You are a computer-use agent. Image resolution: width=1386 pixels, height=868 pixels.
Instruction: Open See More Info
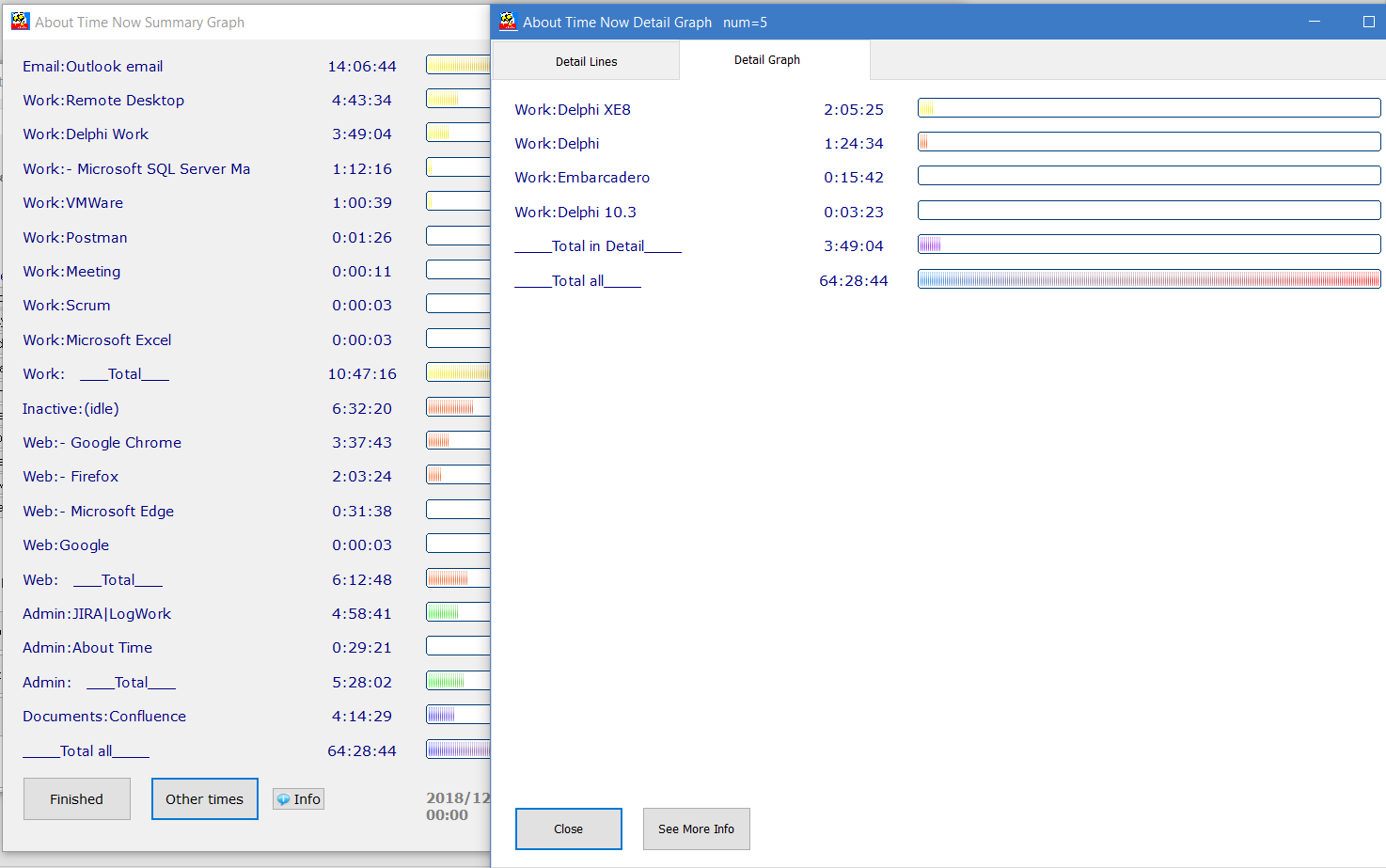[x=696, y=829]
